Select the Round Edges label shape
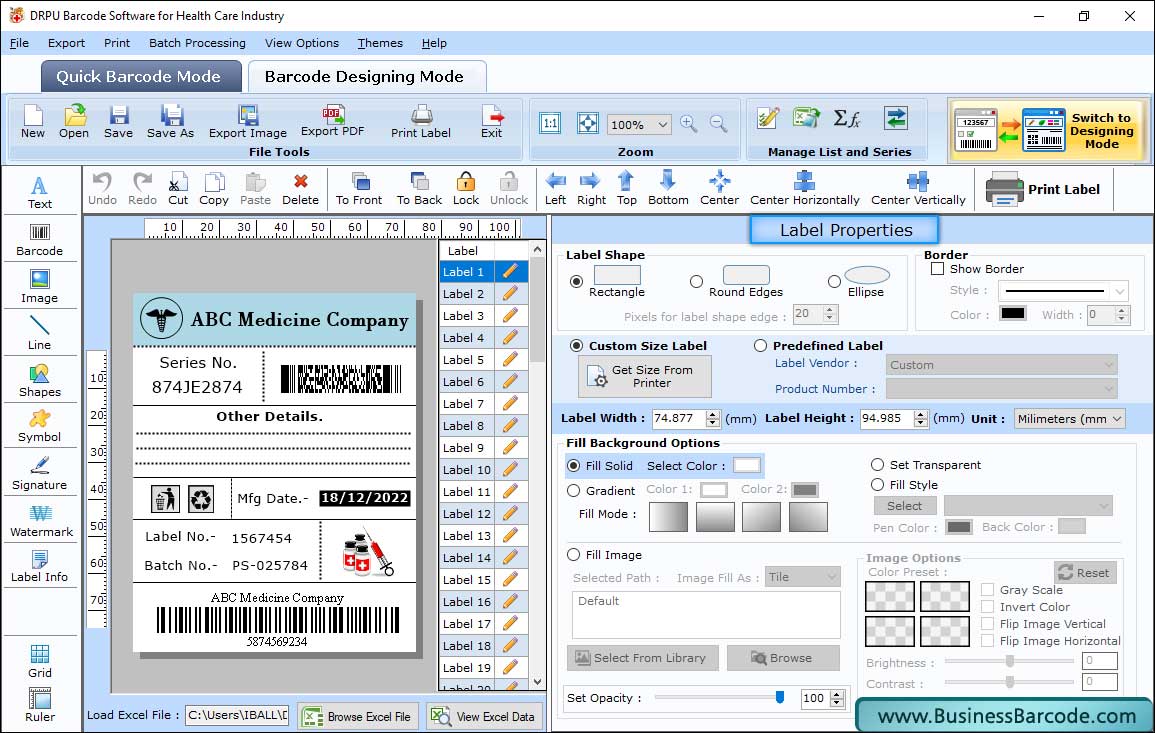This screenshot has height=733, width=1155. pyautogui.click(x=696, y=281)
